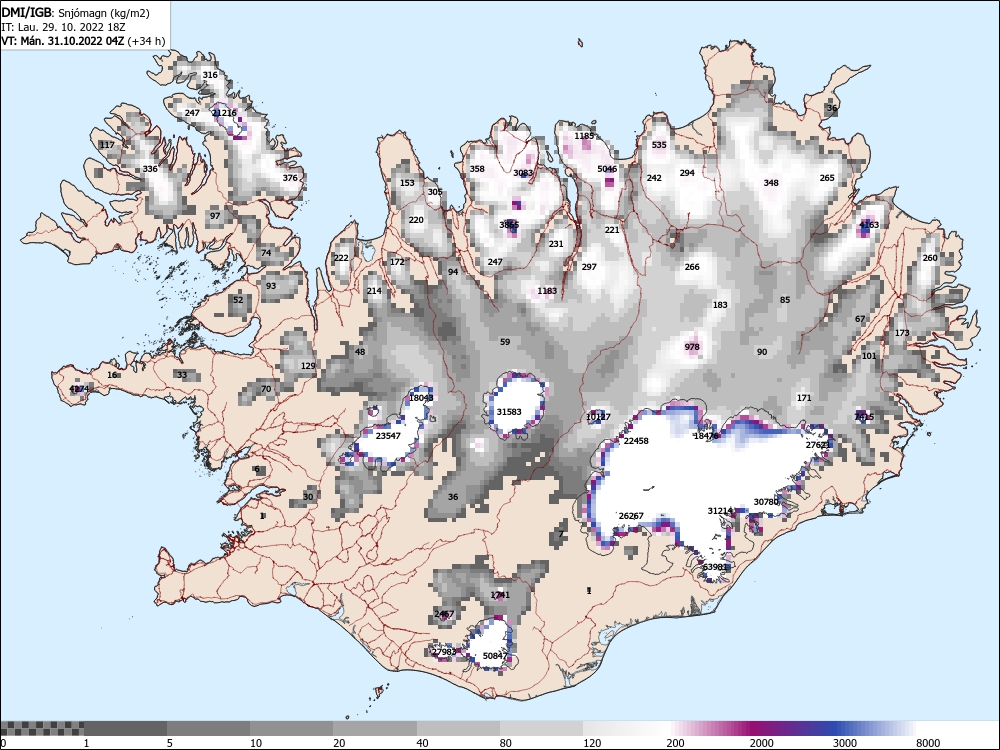
Task: Click the snow value 2467
Action: pos(444,614)
